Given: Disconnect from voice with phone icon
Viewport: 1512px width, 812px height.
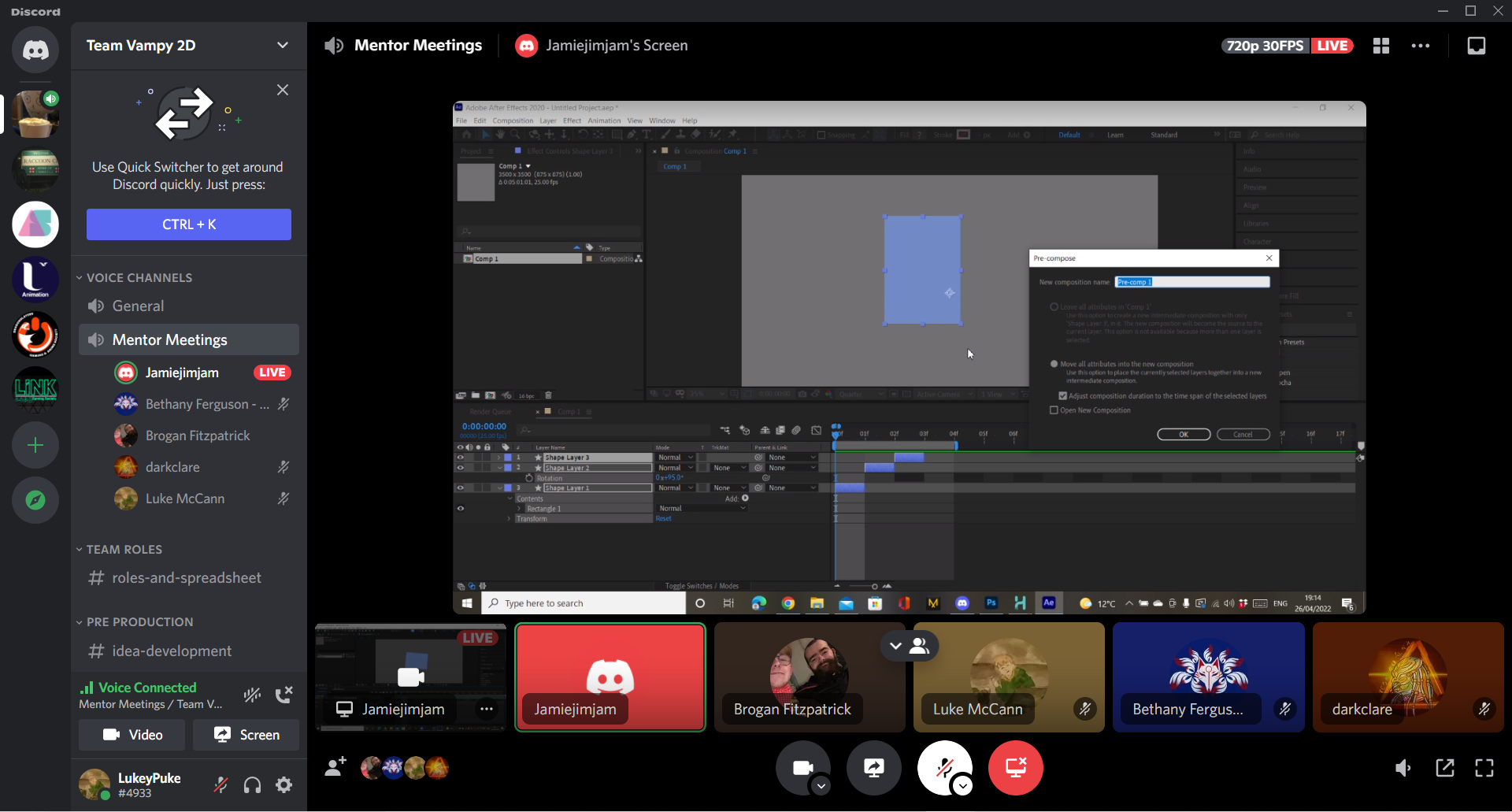Looking at the screenshot, I should click(283, 695).
